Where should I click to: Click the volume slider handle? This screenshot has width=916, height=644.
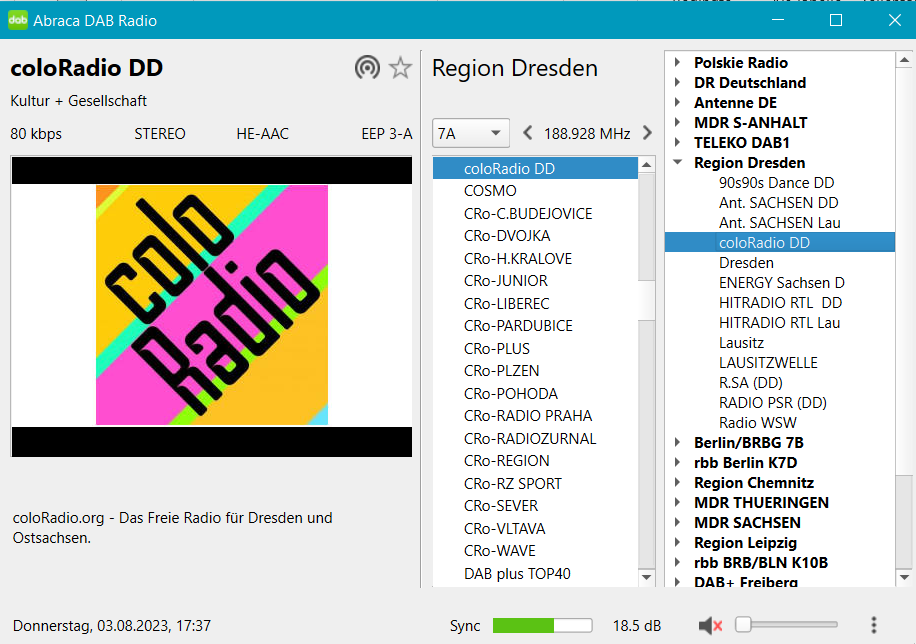(x=743, y=625)
